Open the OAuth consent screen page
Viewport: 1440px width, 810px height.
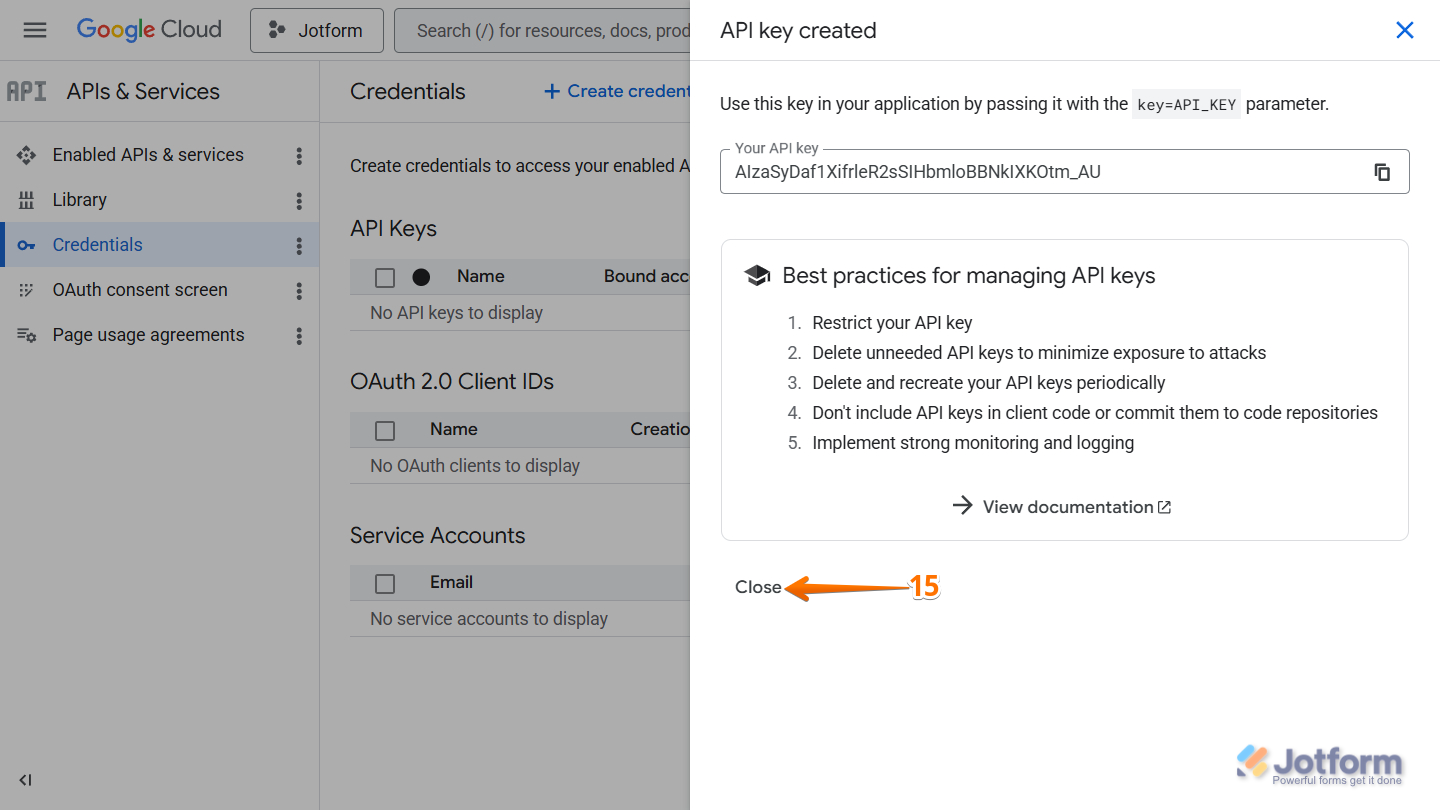pyautogui.click(x=140, y=290)
